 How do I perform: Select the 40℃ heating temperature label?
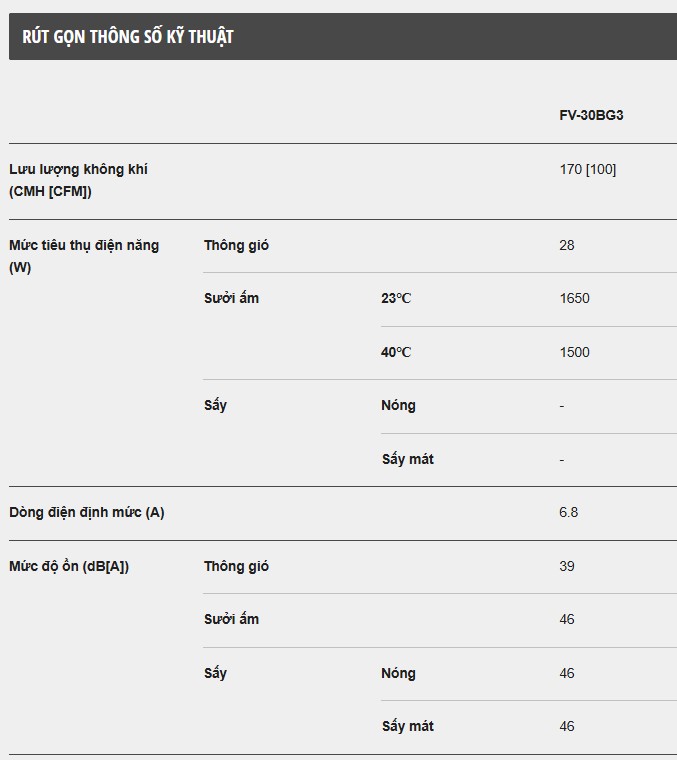[396, 352]
